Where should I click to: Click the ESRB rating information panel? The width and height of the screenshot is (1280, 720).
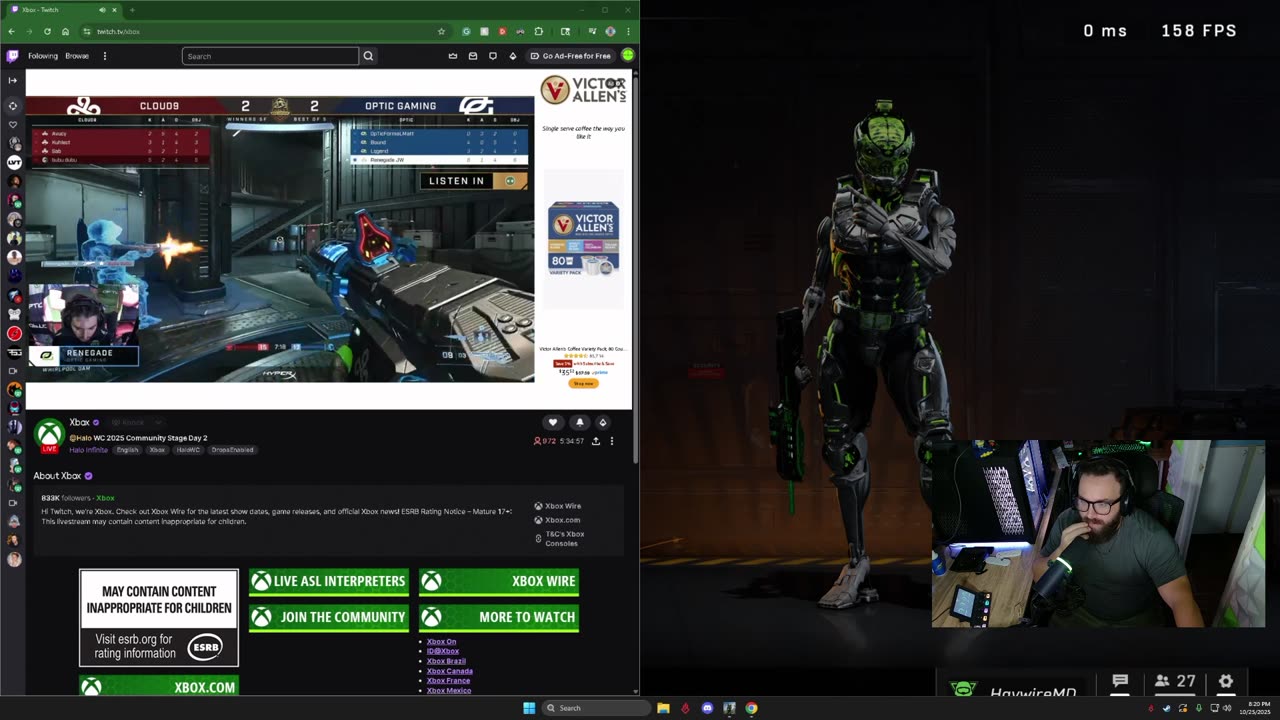159,618
